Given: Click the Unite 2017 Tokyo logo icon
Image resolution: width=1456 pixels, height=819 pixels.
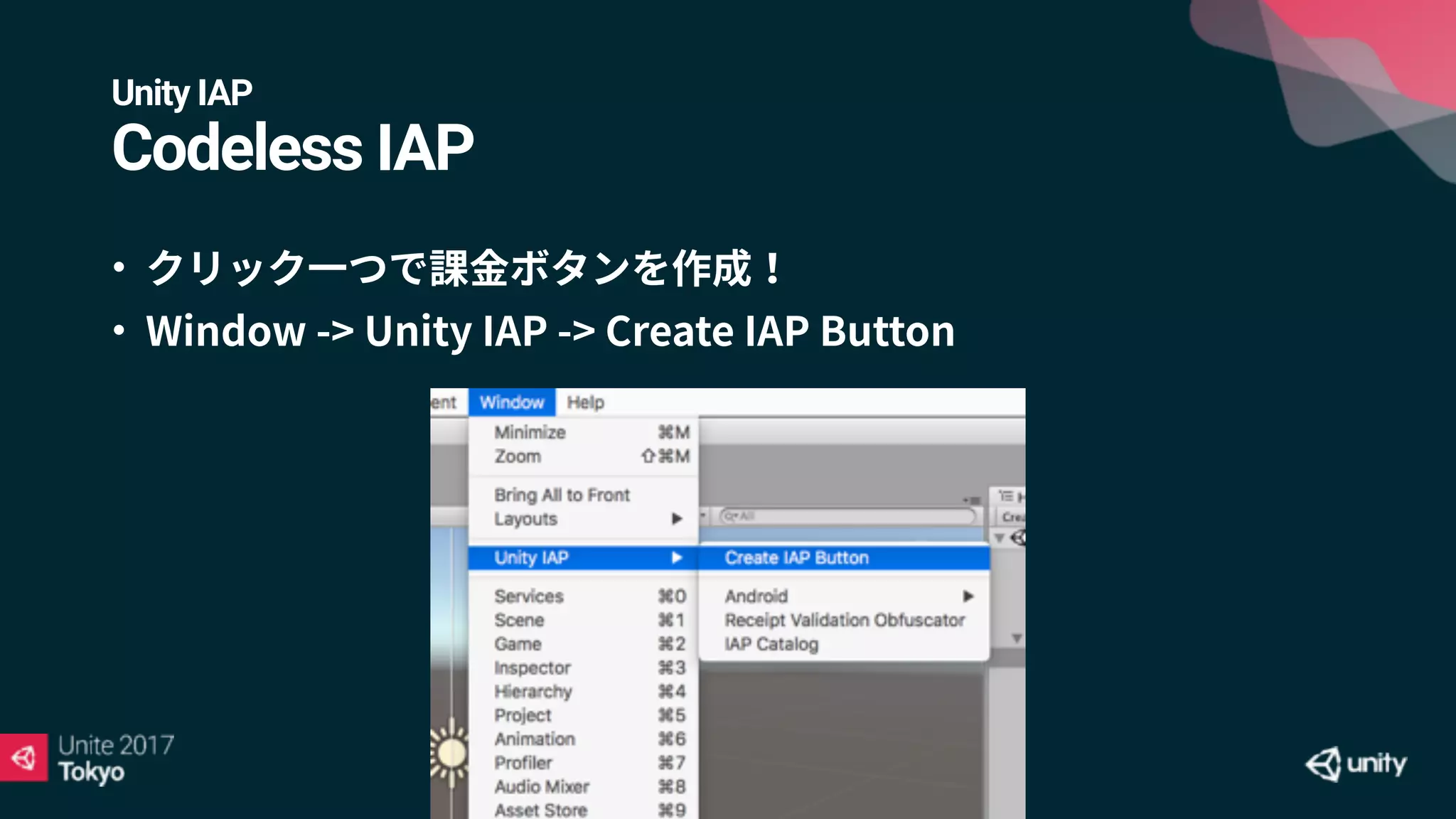Looking at the screenshot, I should coord(23,758).
